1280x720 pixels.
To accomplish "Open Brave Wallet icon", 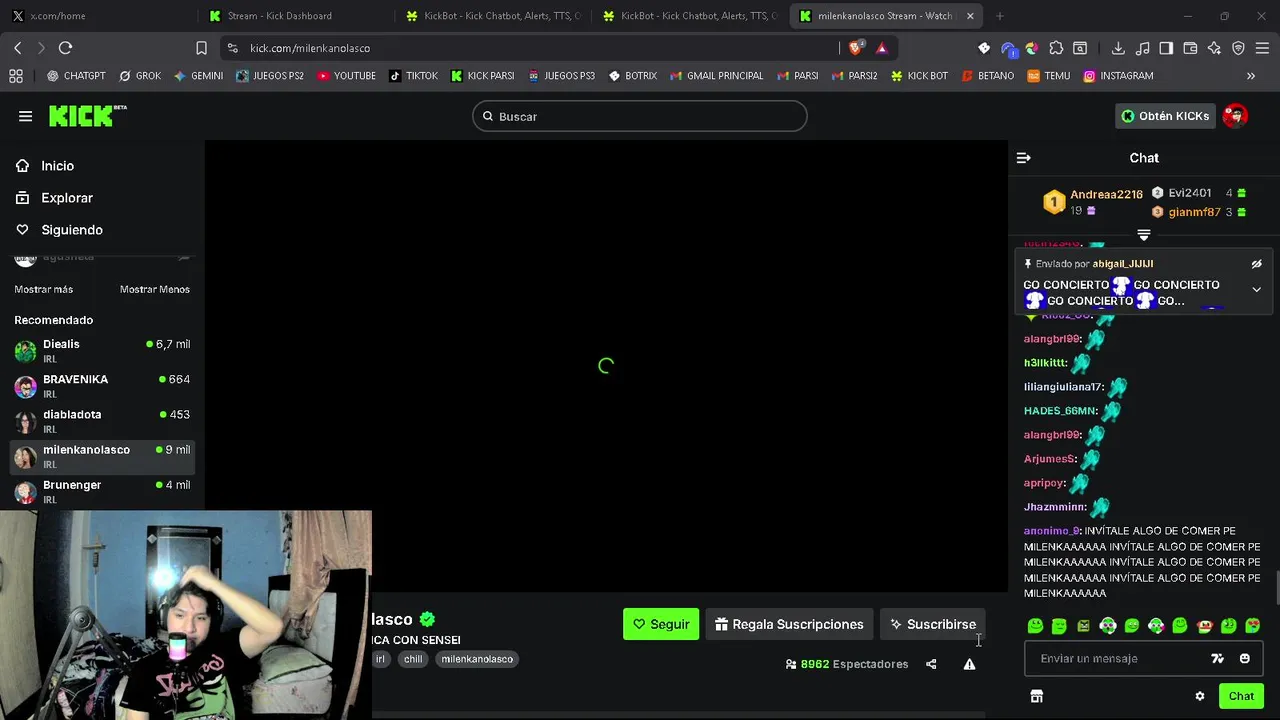I will 1190,48.
